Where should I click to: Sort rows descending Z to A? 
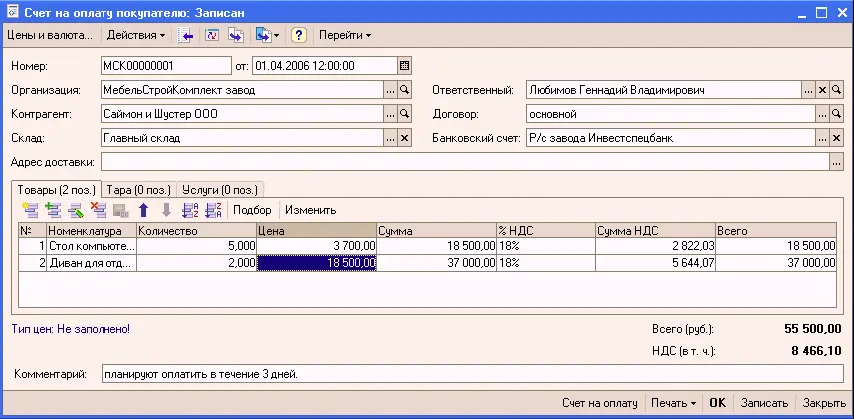pos(213,210)
